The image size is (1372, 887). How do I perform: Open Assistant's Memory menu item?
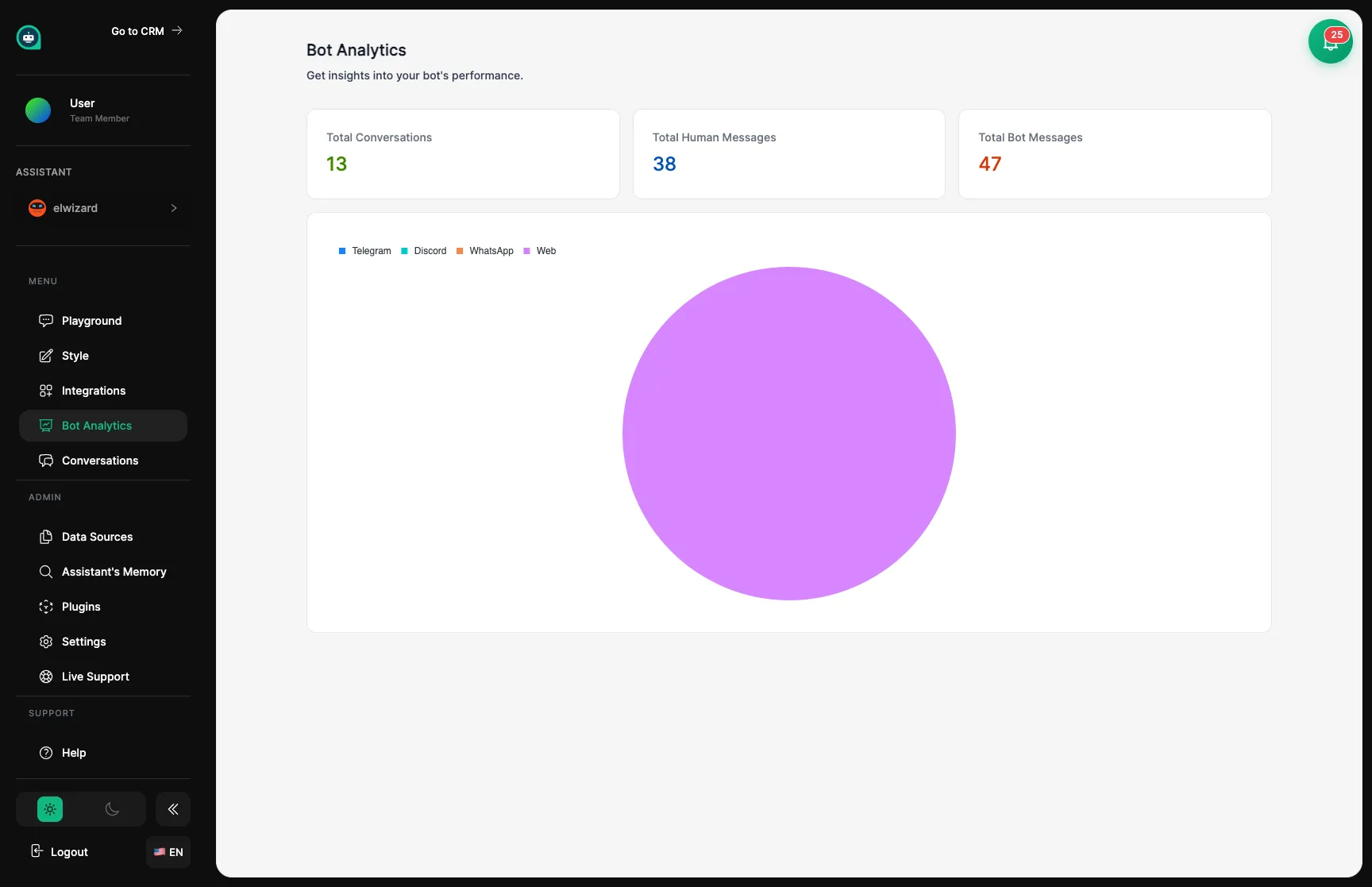[x=103, y=572]
